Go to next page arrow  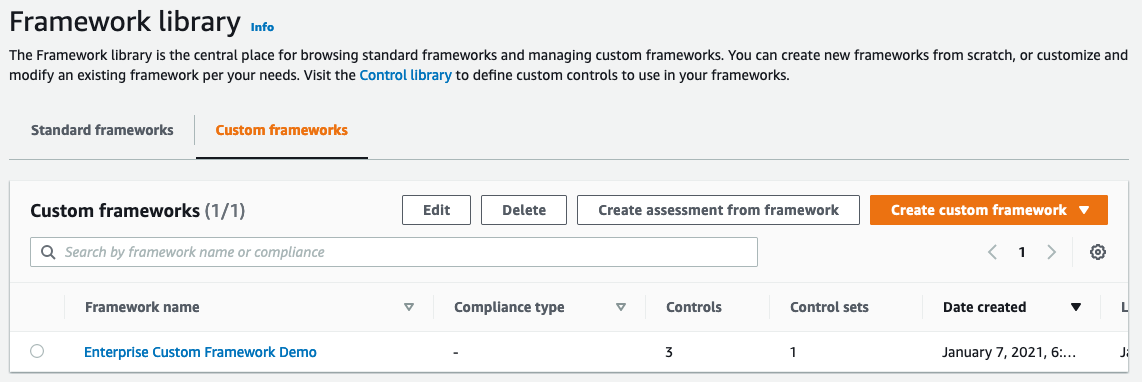[x=1051, y=252]
